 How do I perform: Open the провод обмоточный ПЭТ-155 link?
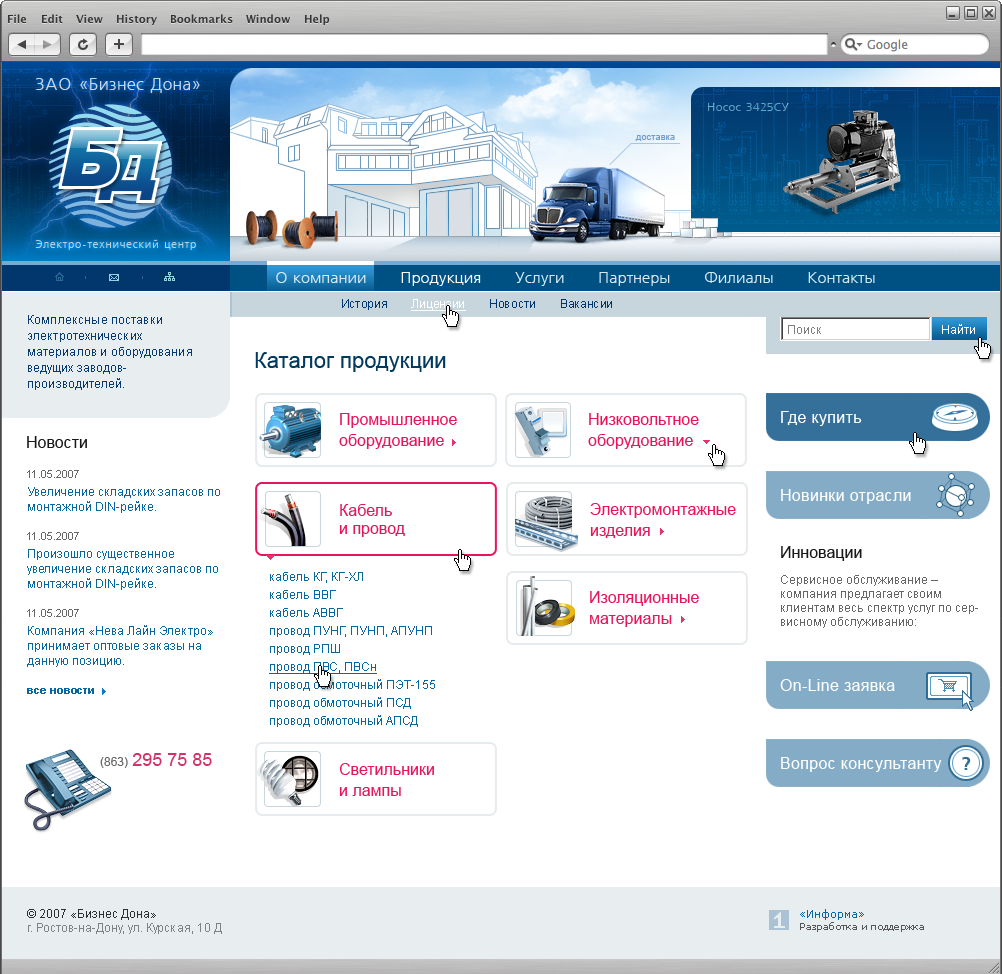352,684
